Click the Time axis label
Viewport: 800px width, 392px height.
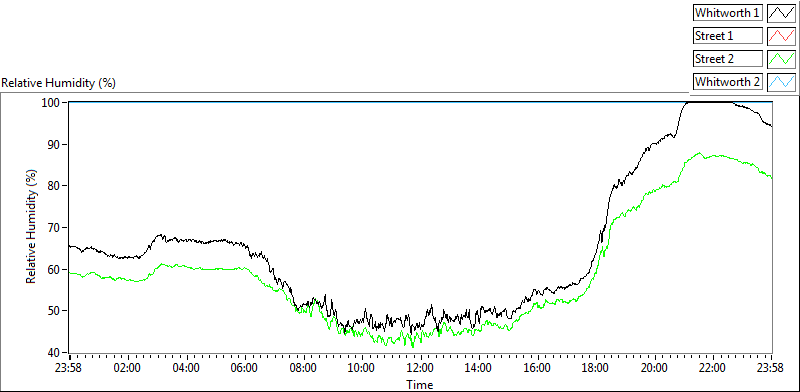[x=419, y=384]
